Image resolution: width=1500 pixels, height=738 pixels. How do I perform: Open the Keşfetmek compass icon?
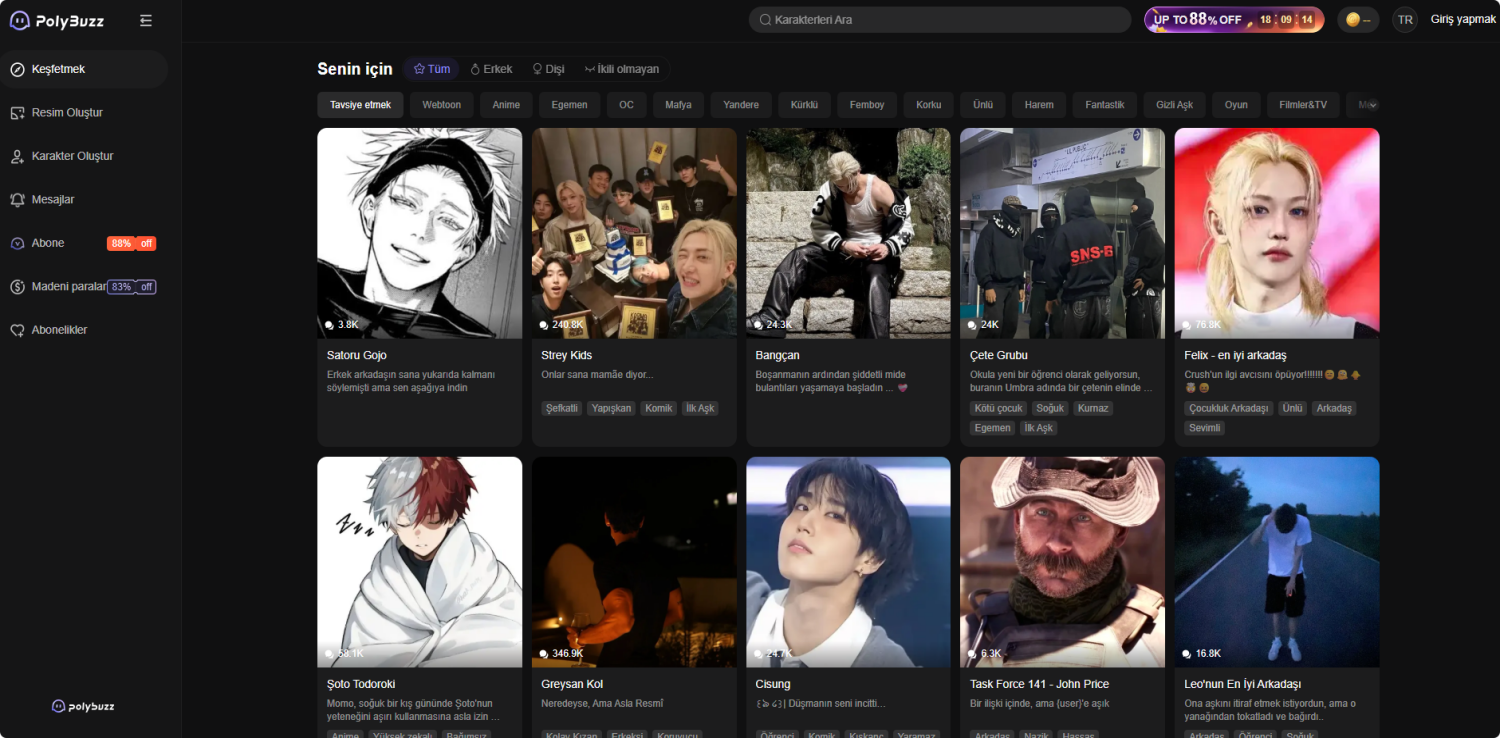(17, 69)
